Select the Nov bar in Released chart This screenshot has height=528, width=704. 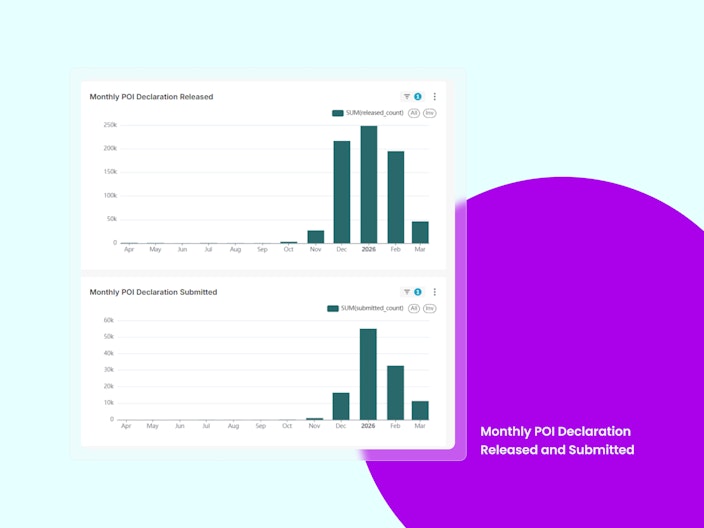click(x=316, y=237)
